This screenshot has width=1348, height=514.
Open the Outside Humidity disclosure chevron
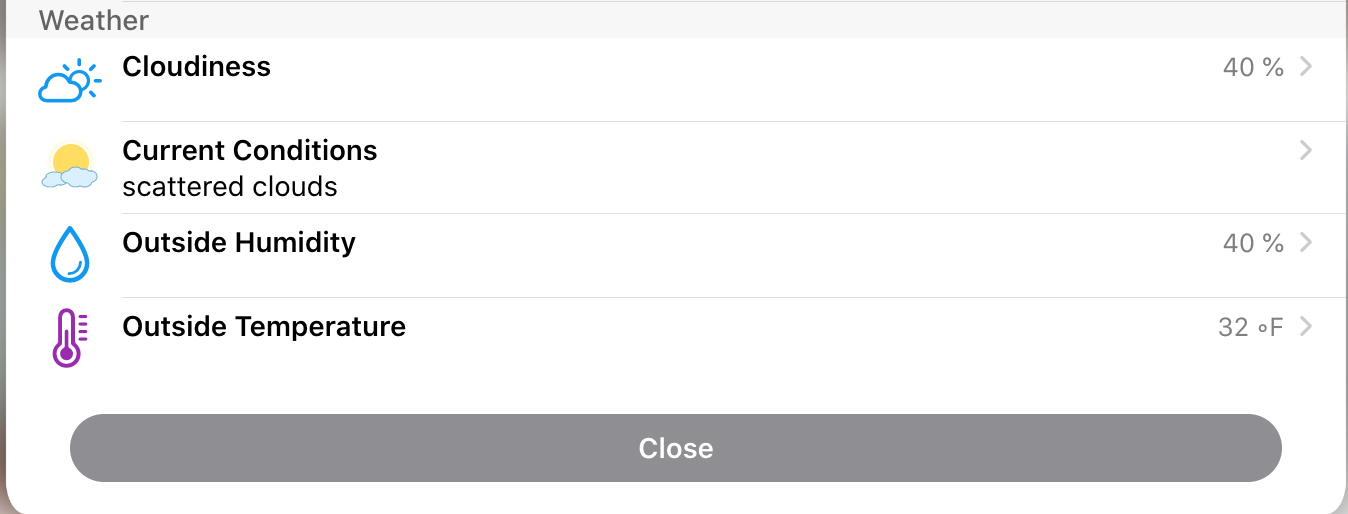1305,243
